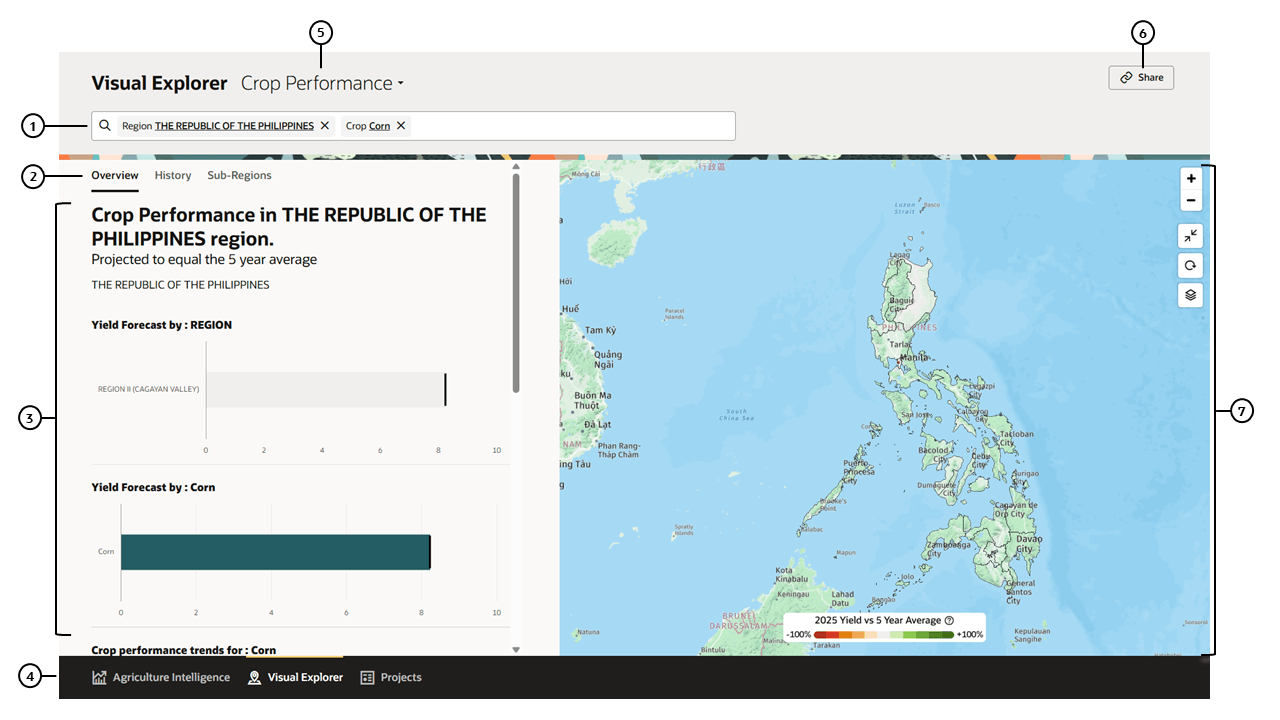Collapse the map to default extent

pos(1190,236)
